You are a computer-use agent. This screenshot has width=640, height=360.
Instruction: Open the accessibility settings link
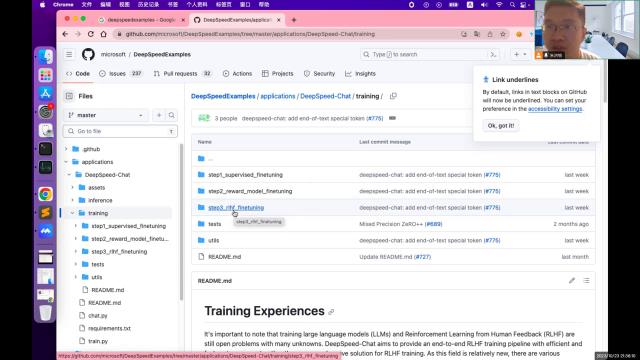[x=555, y=109]
